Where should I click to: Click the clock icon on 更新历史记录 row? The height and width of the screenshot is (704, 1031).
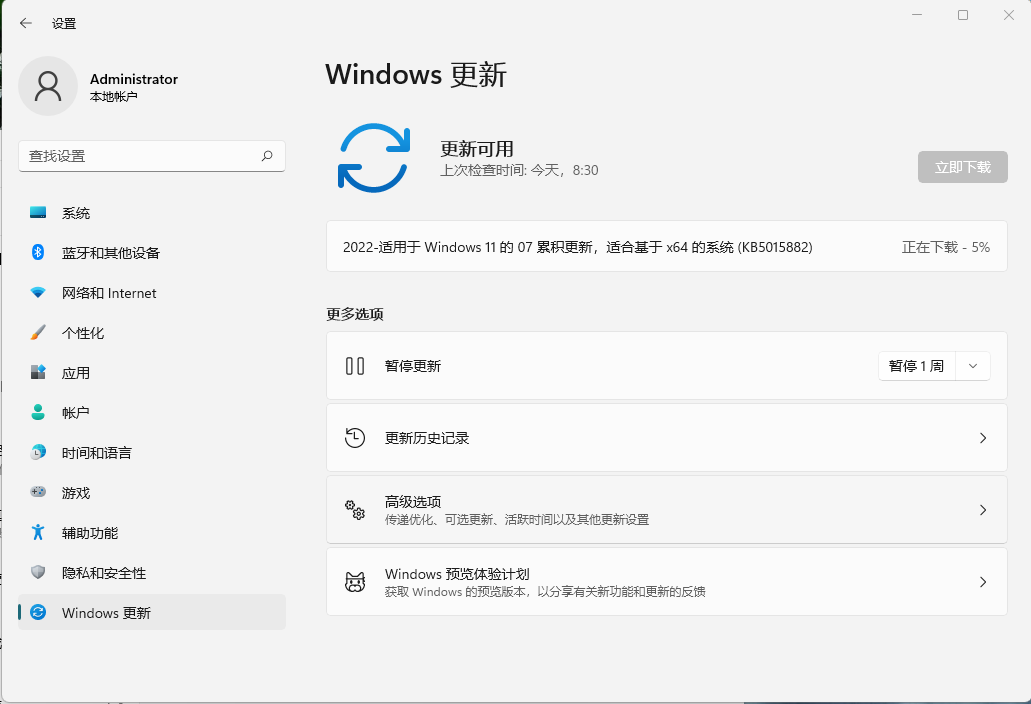coord(355,437)
